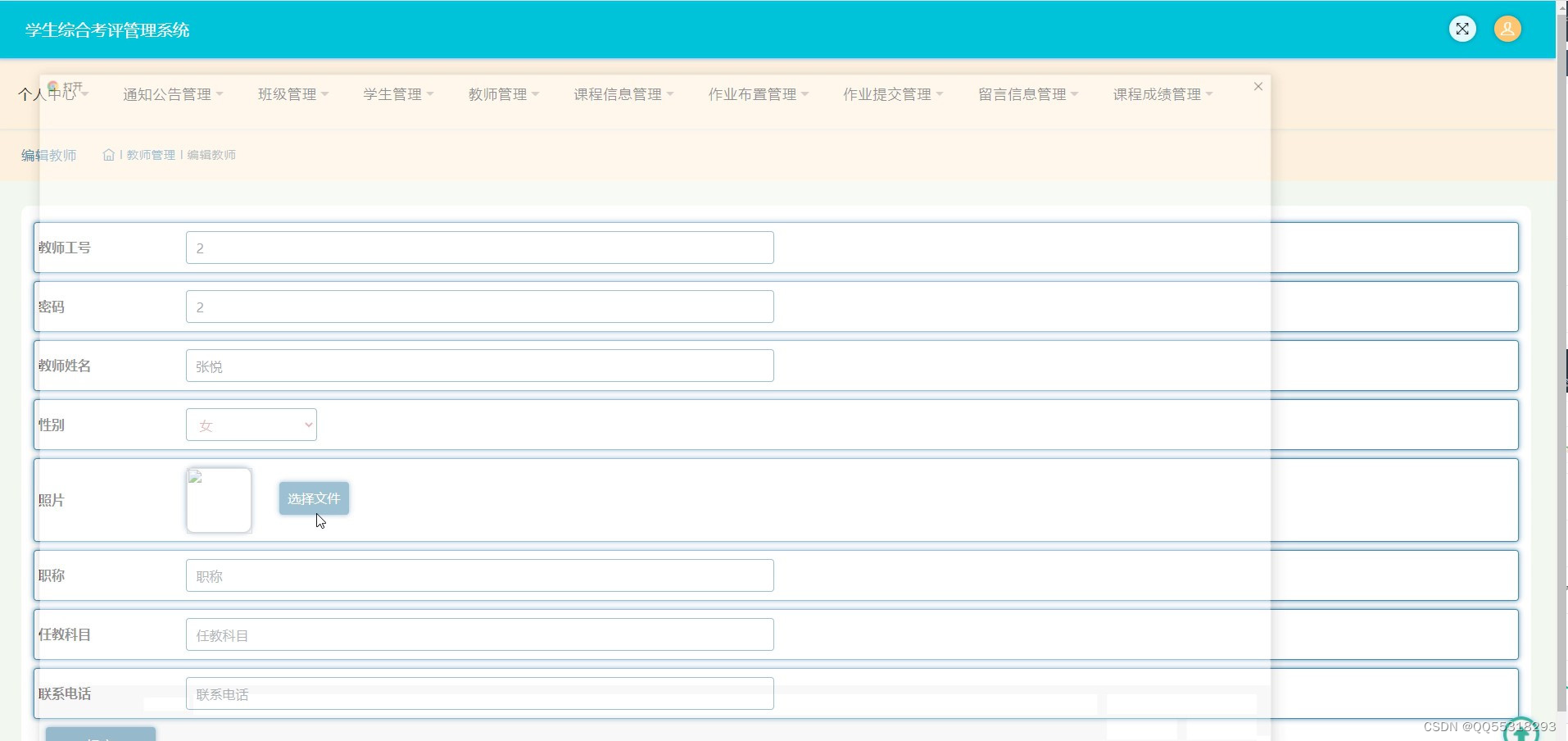Click 教师管理 breadcrumb link

(x=151, y=155)
